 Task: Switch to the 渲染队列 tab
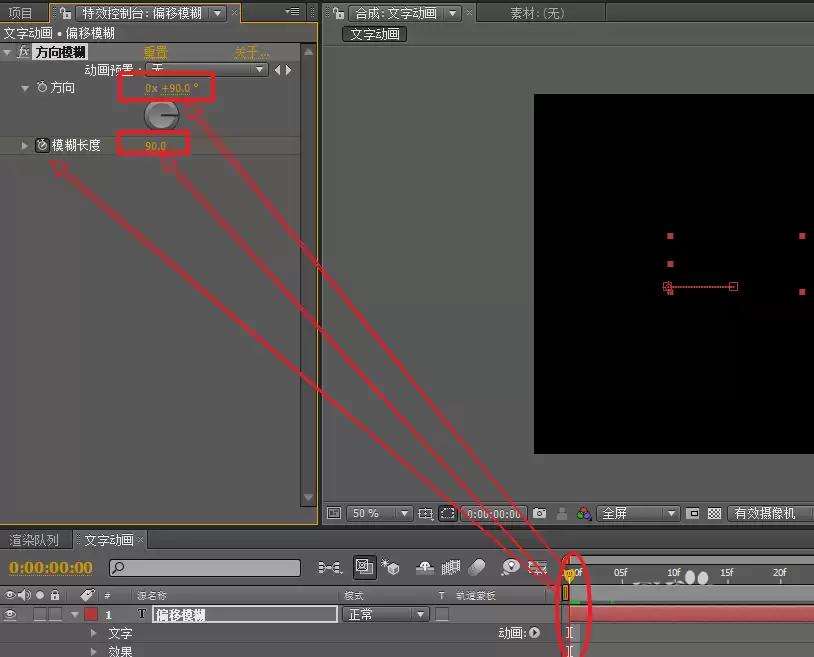34,540
